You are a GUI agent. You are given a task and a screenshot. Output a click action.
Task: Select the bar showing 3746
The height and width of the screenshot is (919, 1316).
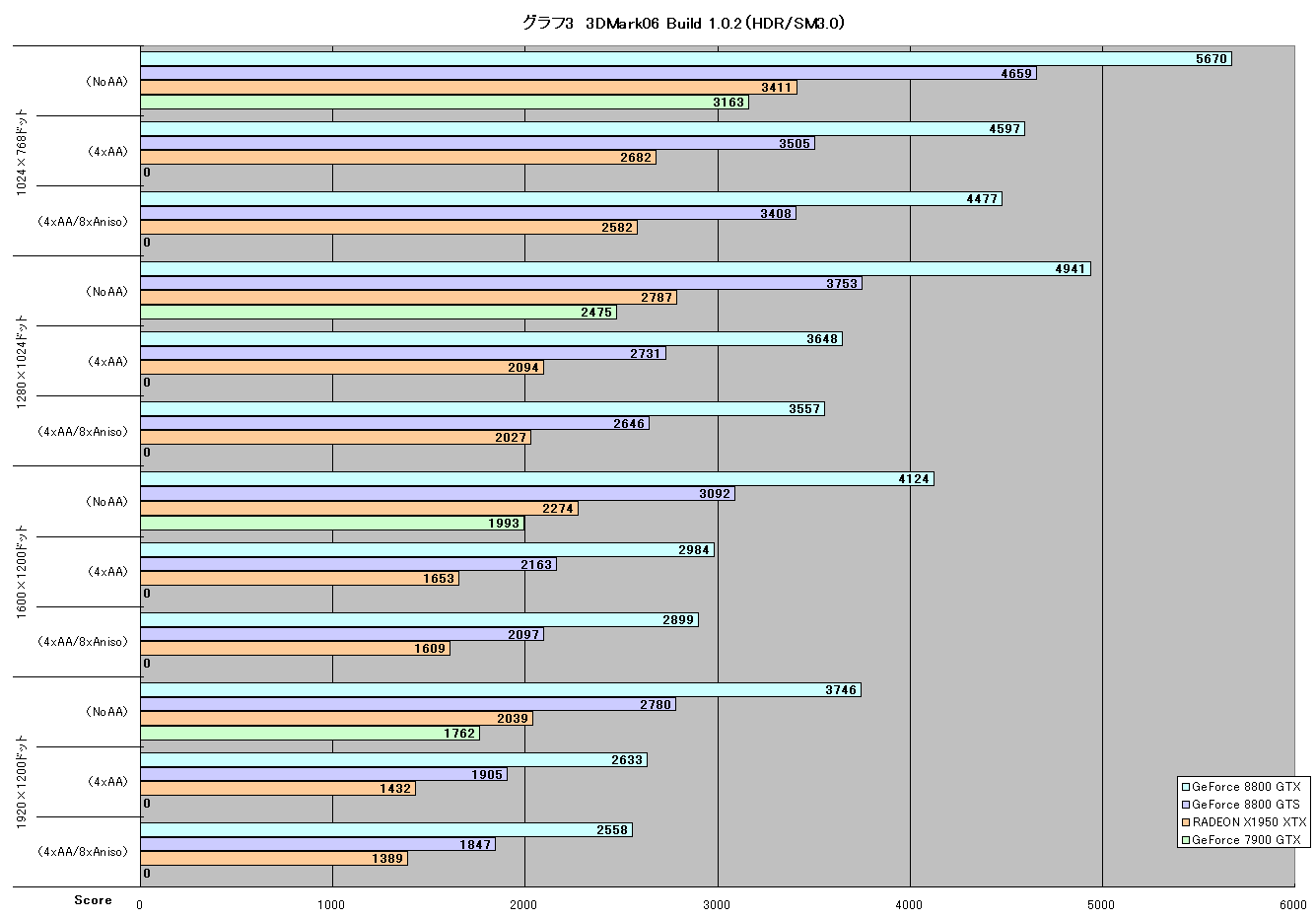click(501, 690)
